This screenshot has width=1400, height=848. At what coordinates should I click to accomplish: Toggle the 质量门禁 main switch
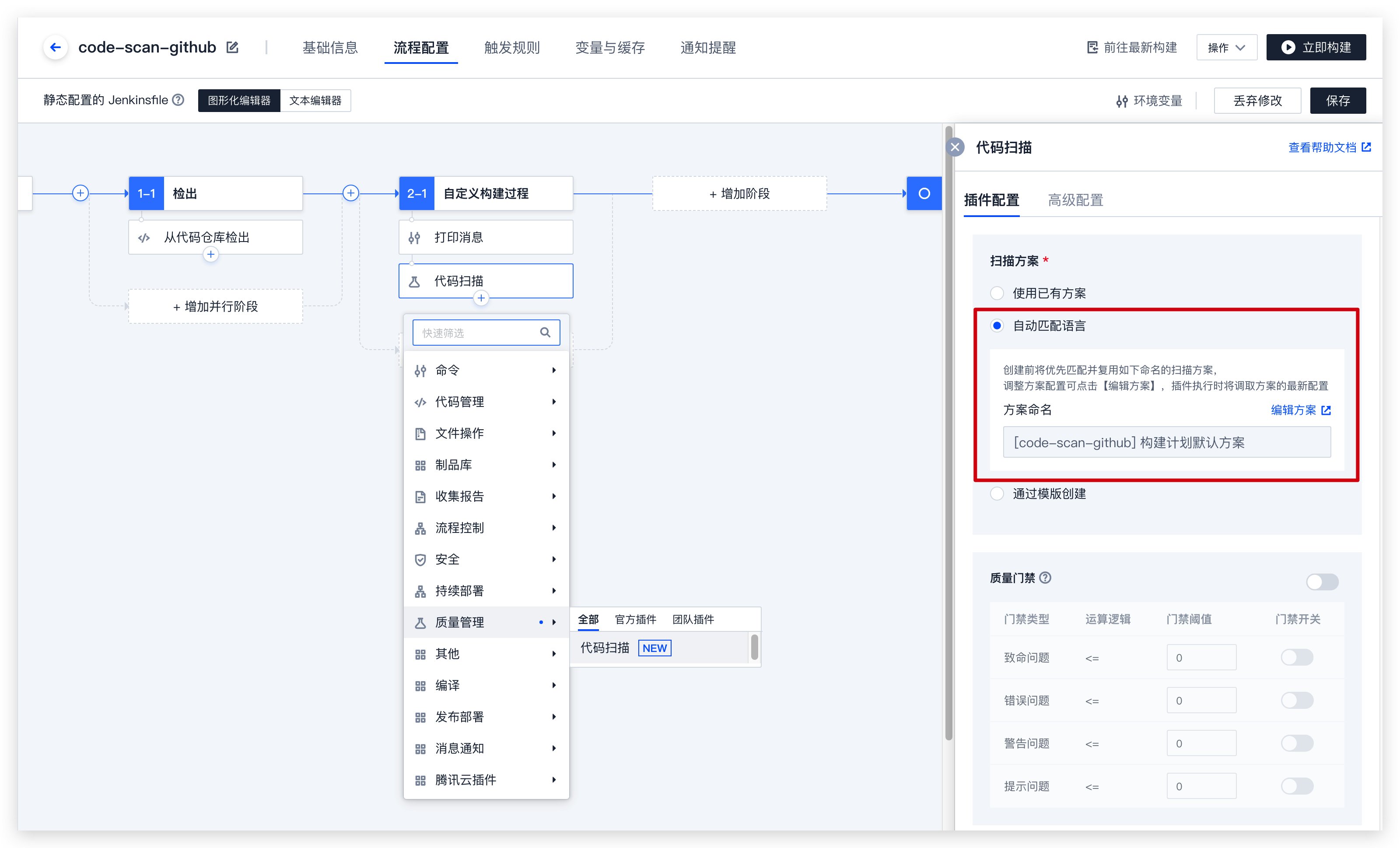[1322, 582]
